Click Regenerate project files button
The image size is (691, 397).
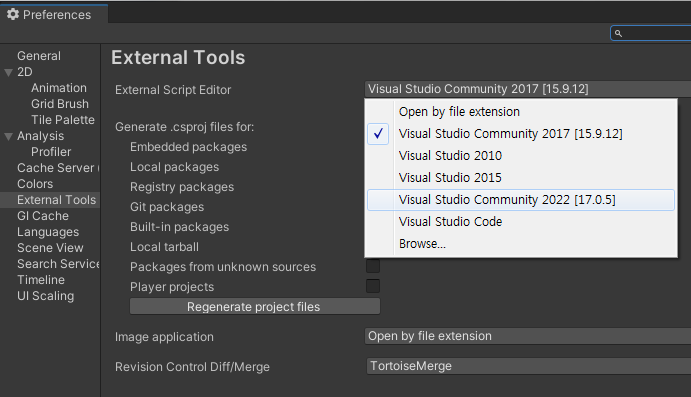click(255, 307)
